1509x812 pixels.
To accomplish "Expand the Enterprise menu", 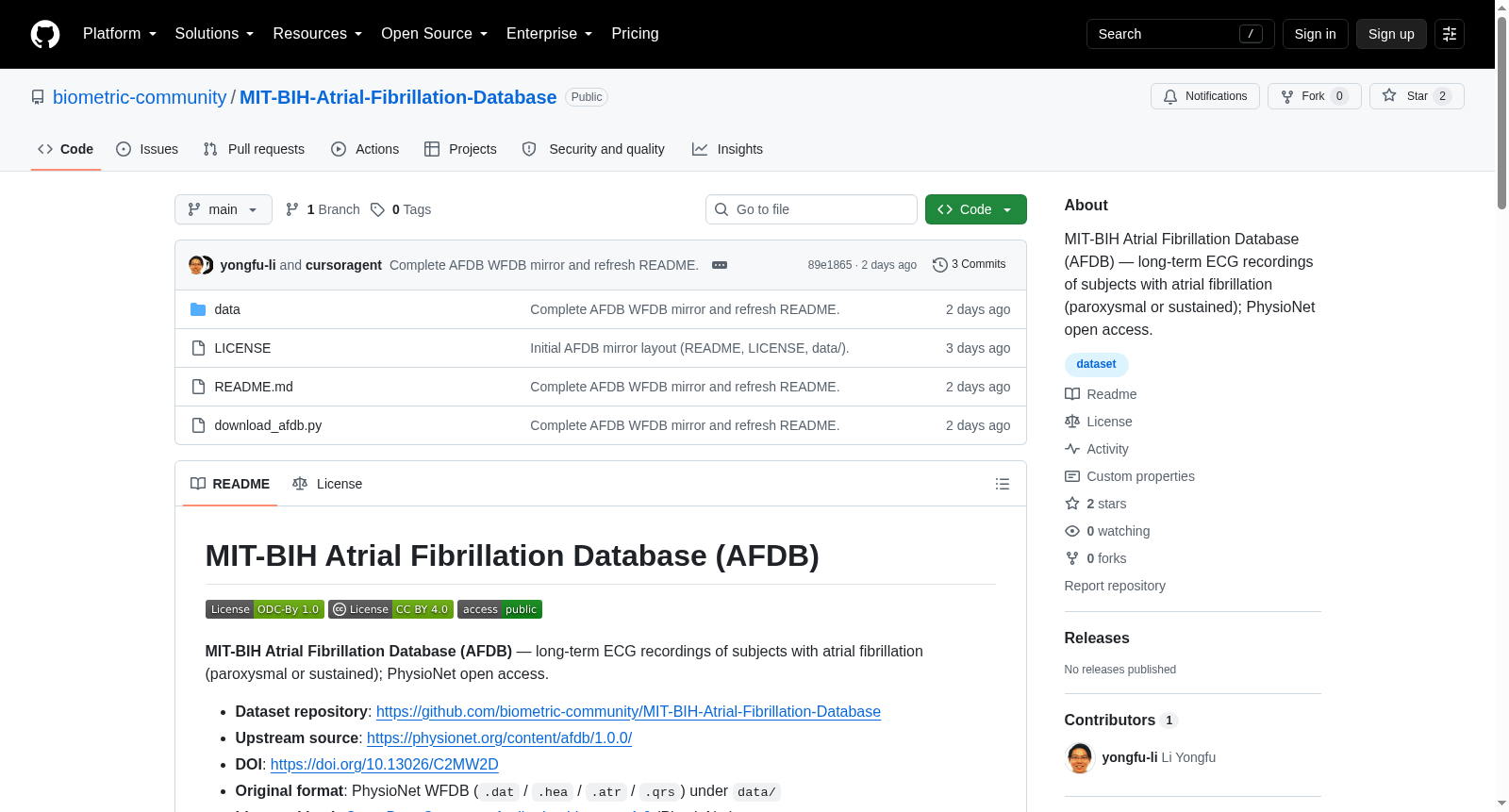I will point(549,34).
